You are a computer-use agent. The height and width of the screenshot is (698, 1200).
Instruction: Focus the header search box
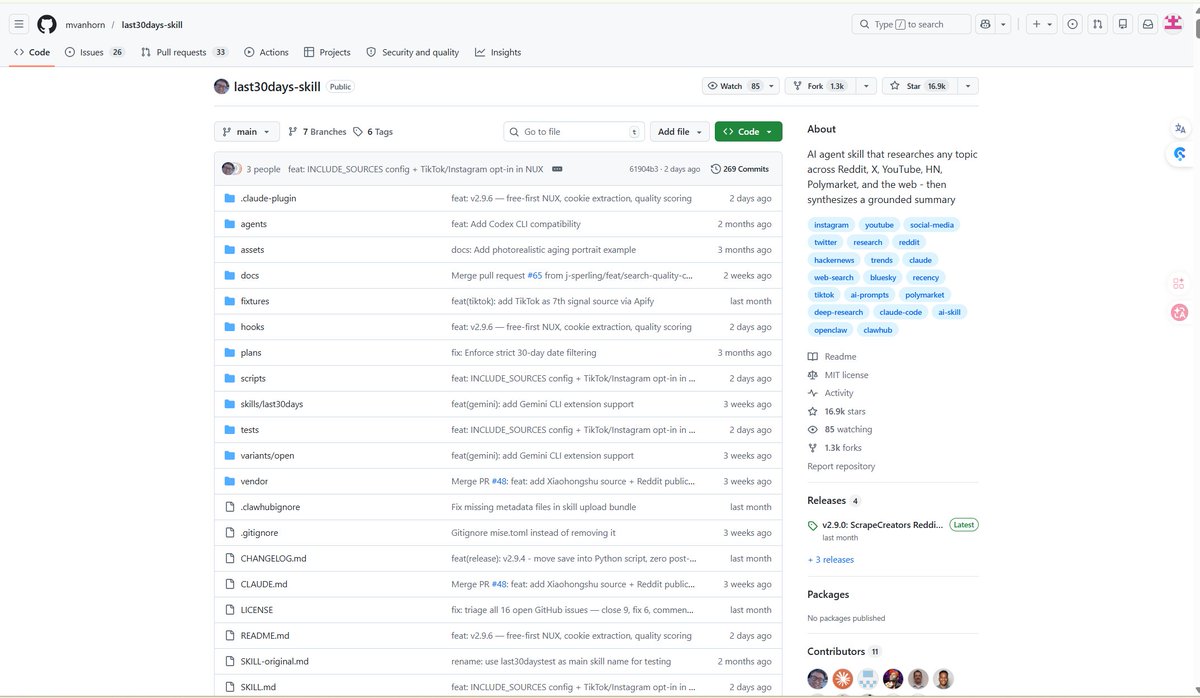[911, 24]
